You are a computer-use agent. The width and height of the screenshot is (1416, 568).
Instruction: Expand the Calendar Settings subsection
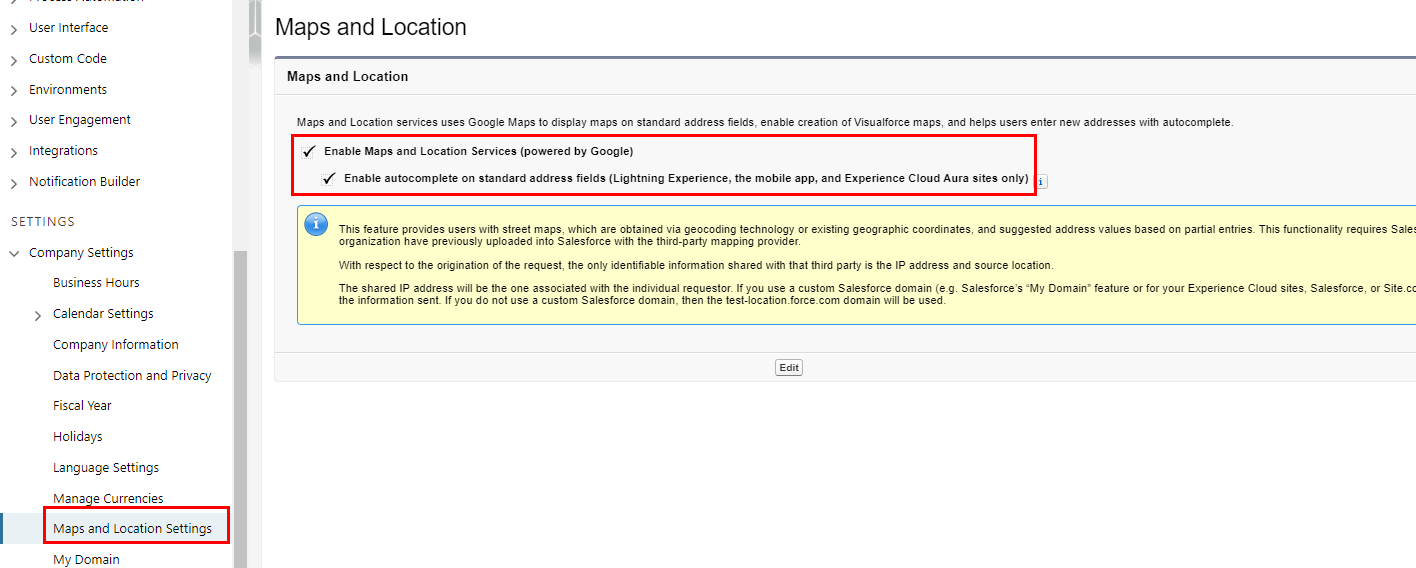click(38, 315)
